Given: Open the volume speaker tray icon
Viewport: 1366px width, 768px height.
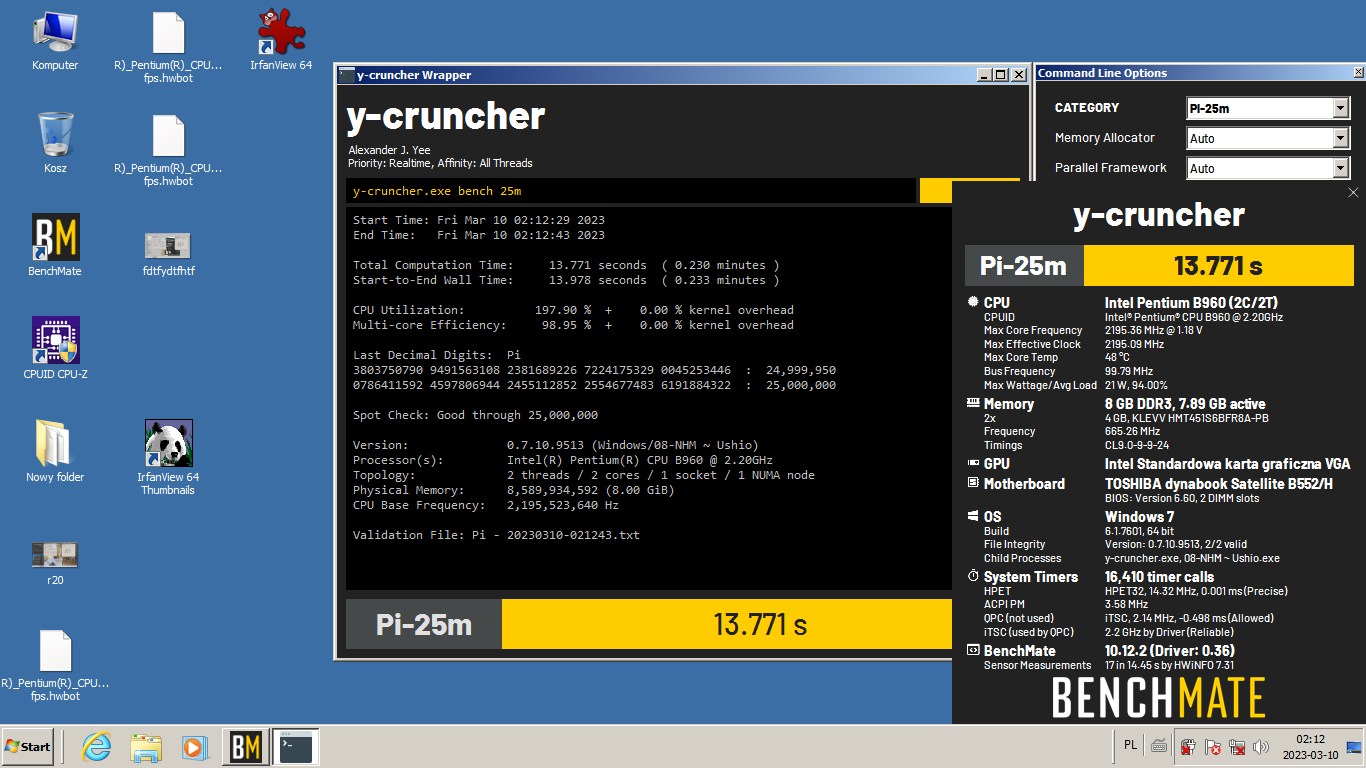Looking at the screenshot, I should click(1261, 746).
